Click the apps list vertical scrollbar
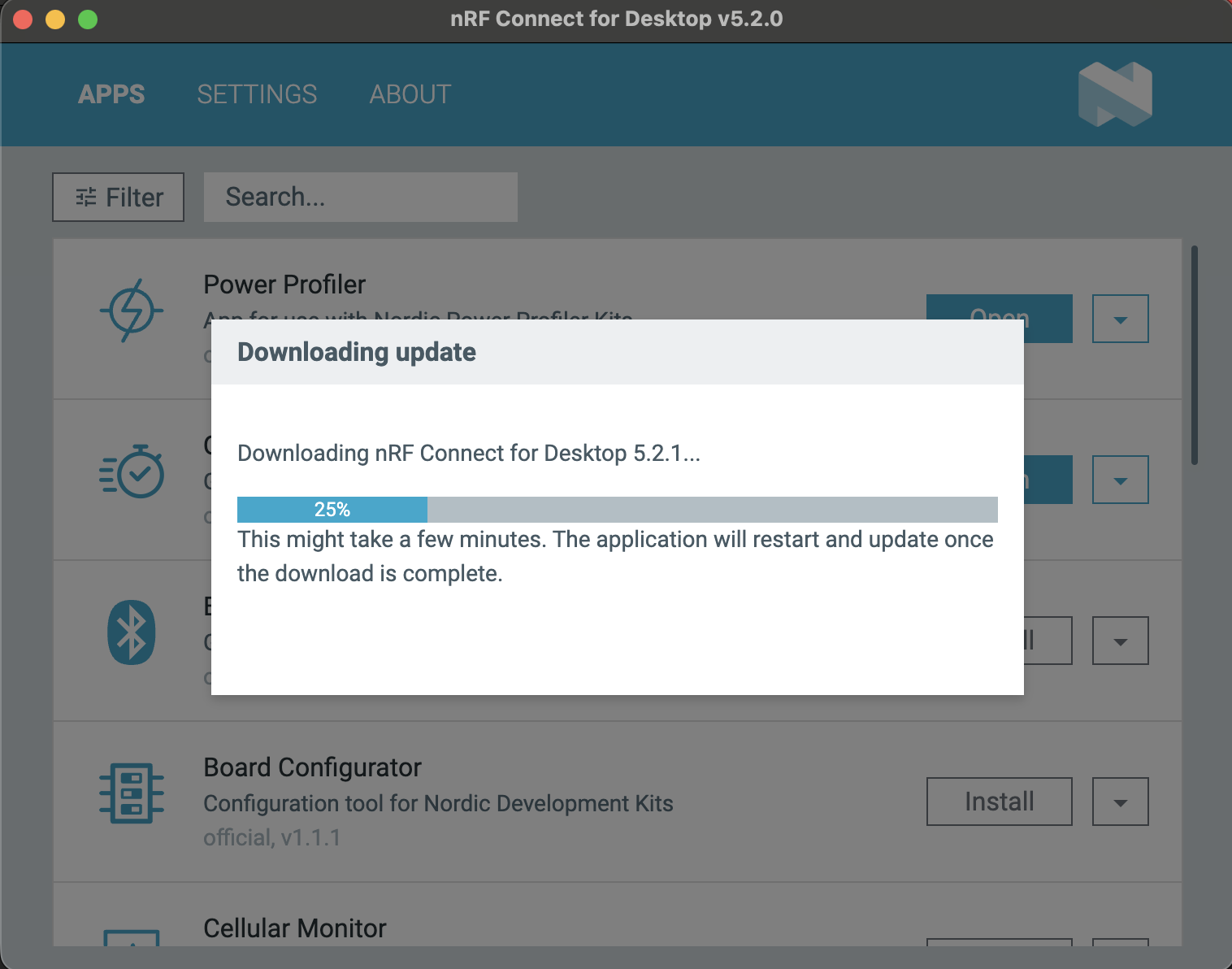This screenshot has width=1232, height=969. (x=1195, y=355)
